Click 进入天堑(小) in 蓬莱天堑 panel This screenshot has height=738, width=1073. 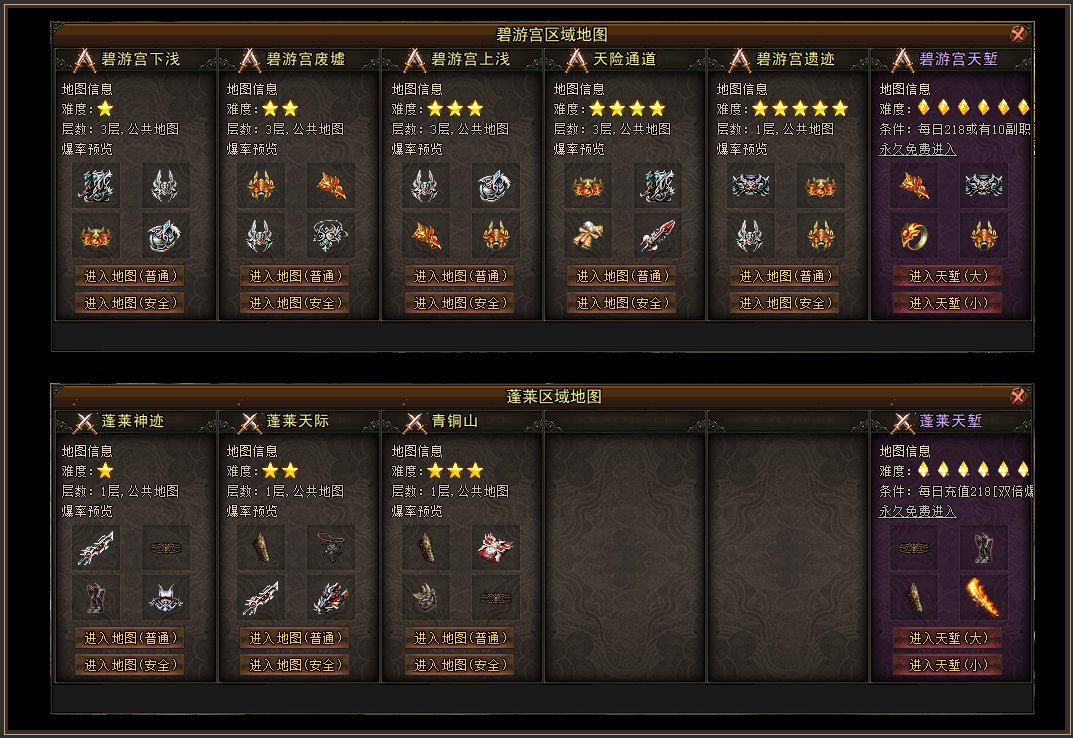click(948, 665)
